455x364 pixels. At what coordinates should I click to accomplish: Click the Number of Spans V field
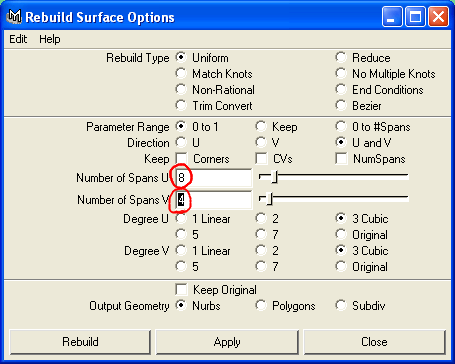214,200
